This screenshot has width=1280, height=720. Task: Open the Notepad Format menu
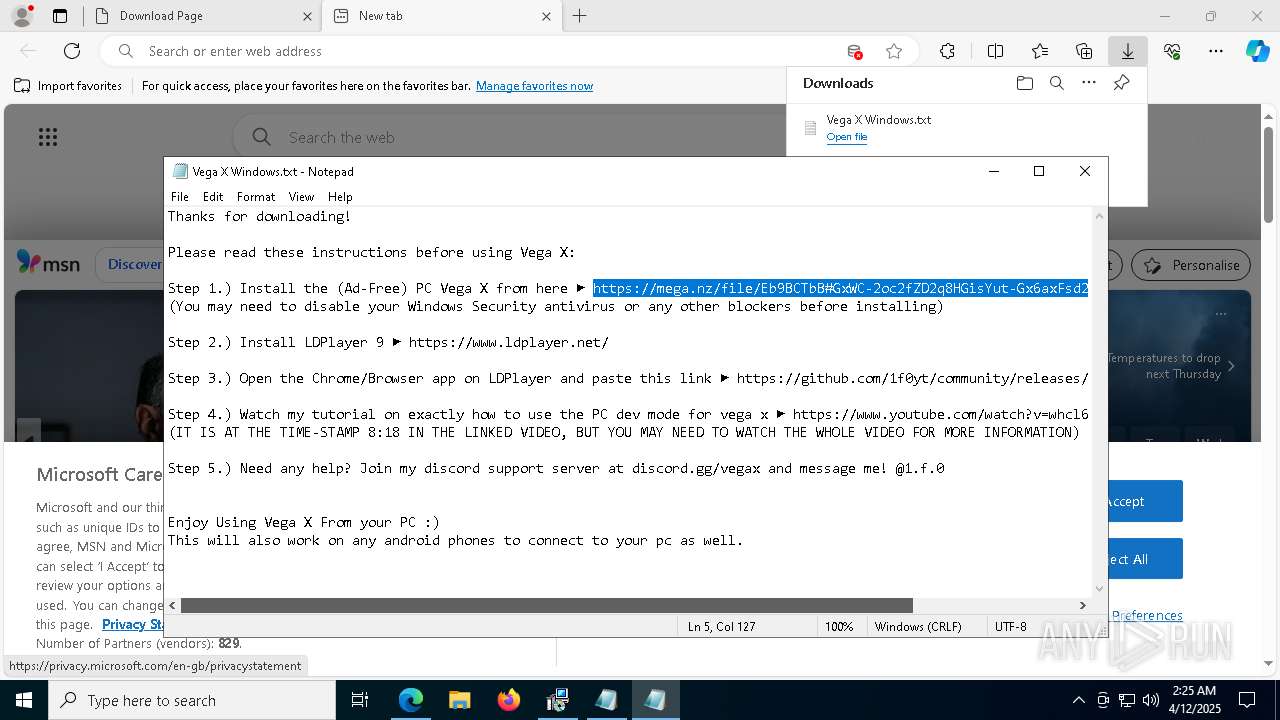tap(256, 197)
